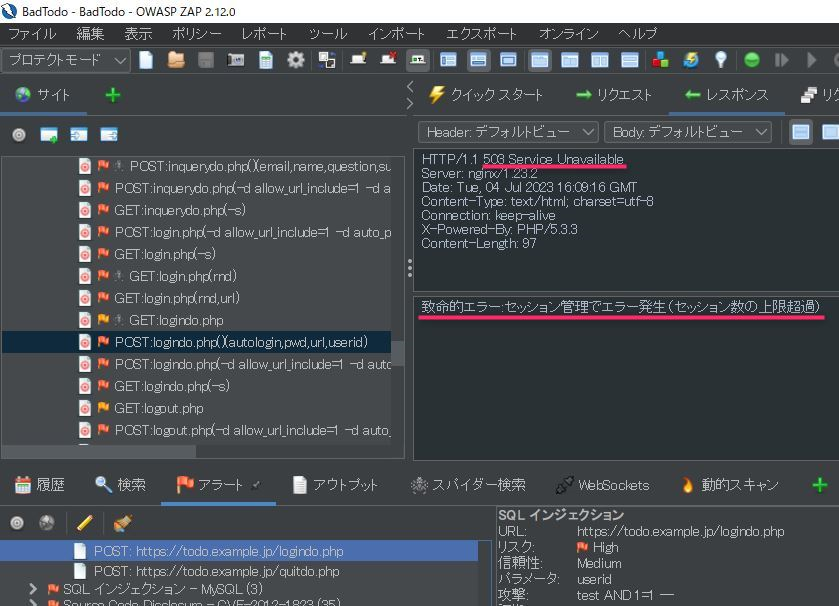Open the Import menu (インポート)

click(x=396, y=34)
